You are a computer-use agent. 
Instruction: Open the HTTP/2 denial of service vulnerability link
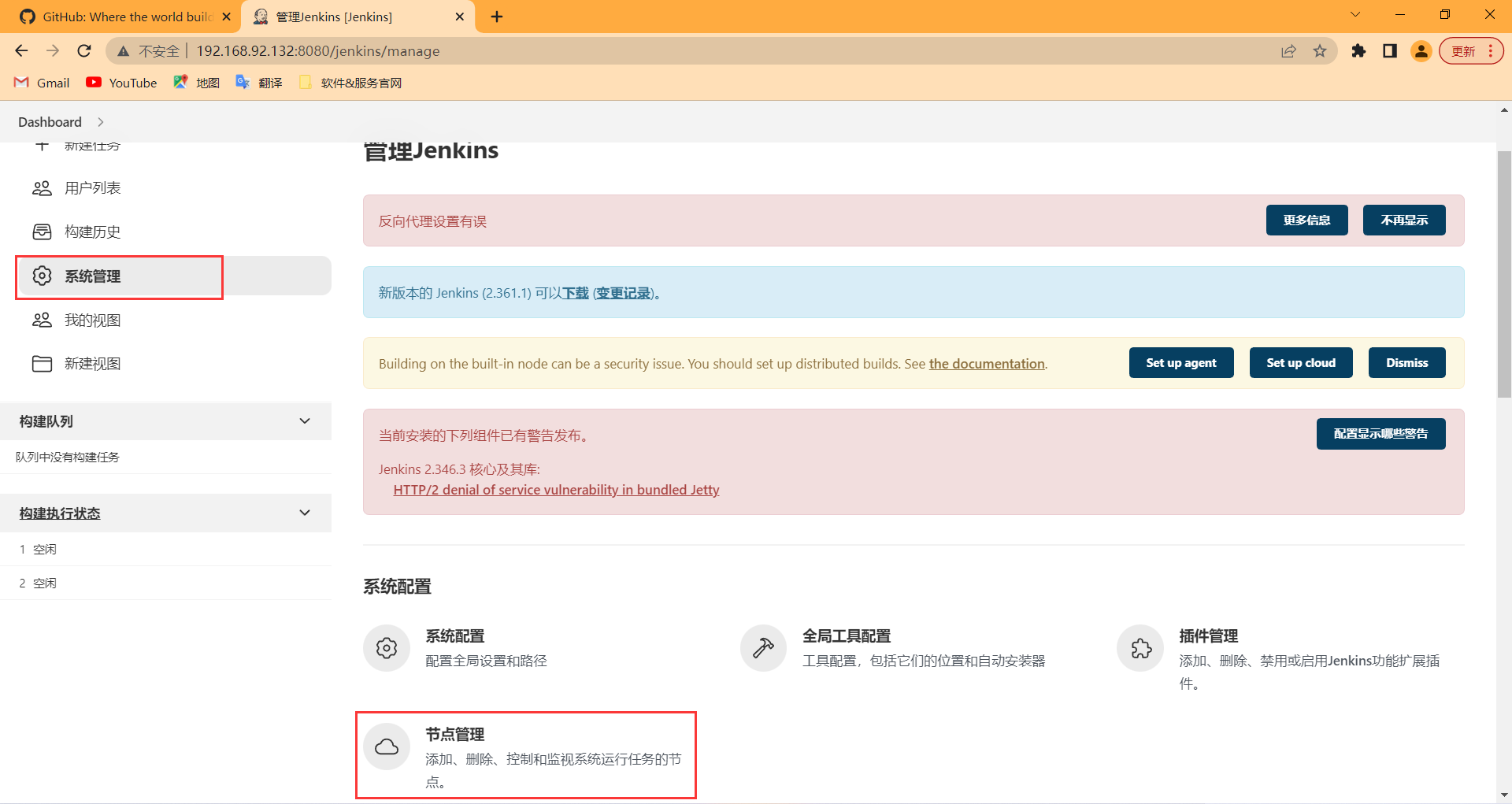556,490
